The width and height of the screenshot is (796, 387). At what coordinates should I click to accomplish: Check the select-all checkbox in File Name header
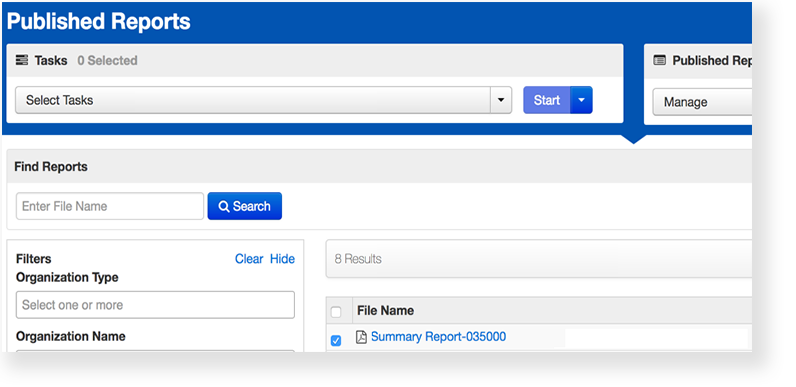click(x=336, y=312)
